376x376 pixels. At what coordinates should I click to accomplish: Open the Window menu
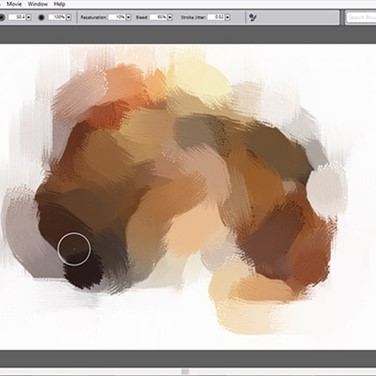(x=38, y=4)
